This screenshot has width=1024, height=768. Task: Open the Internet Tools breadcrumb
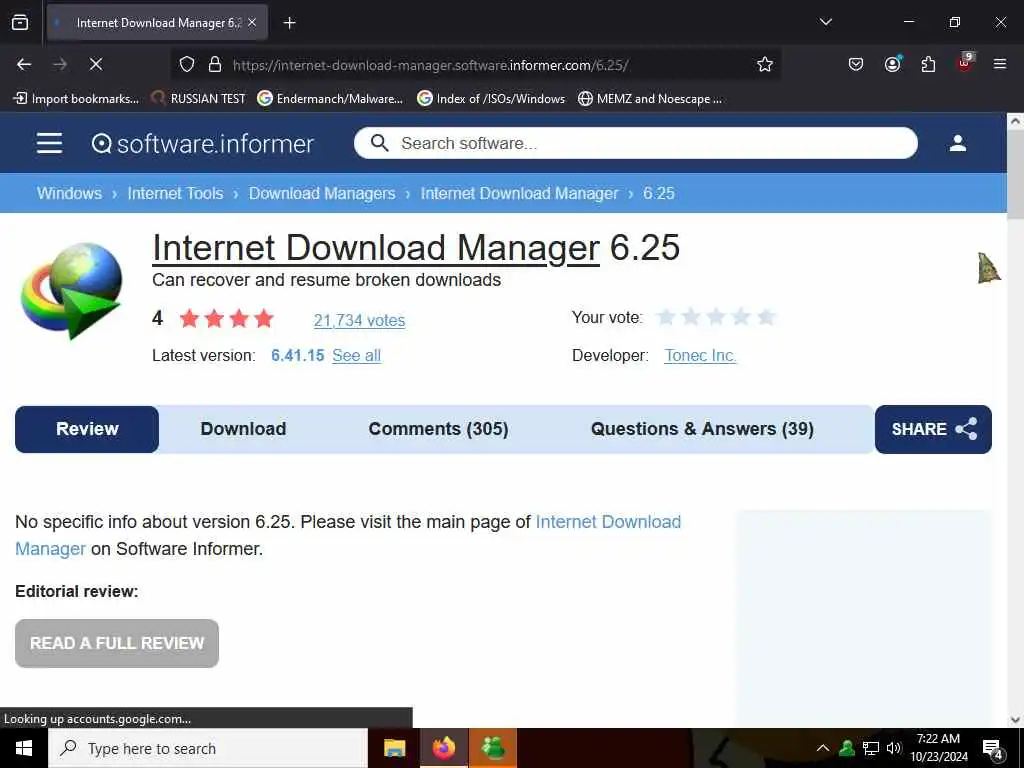(175, 193)
